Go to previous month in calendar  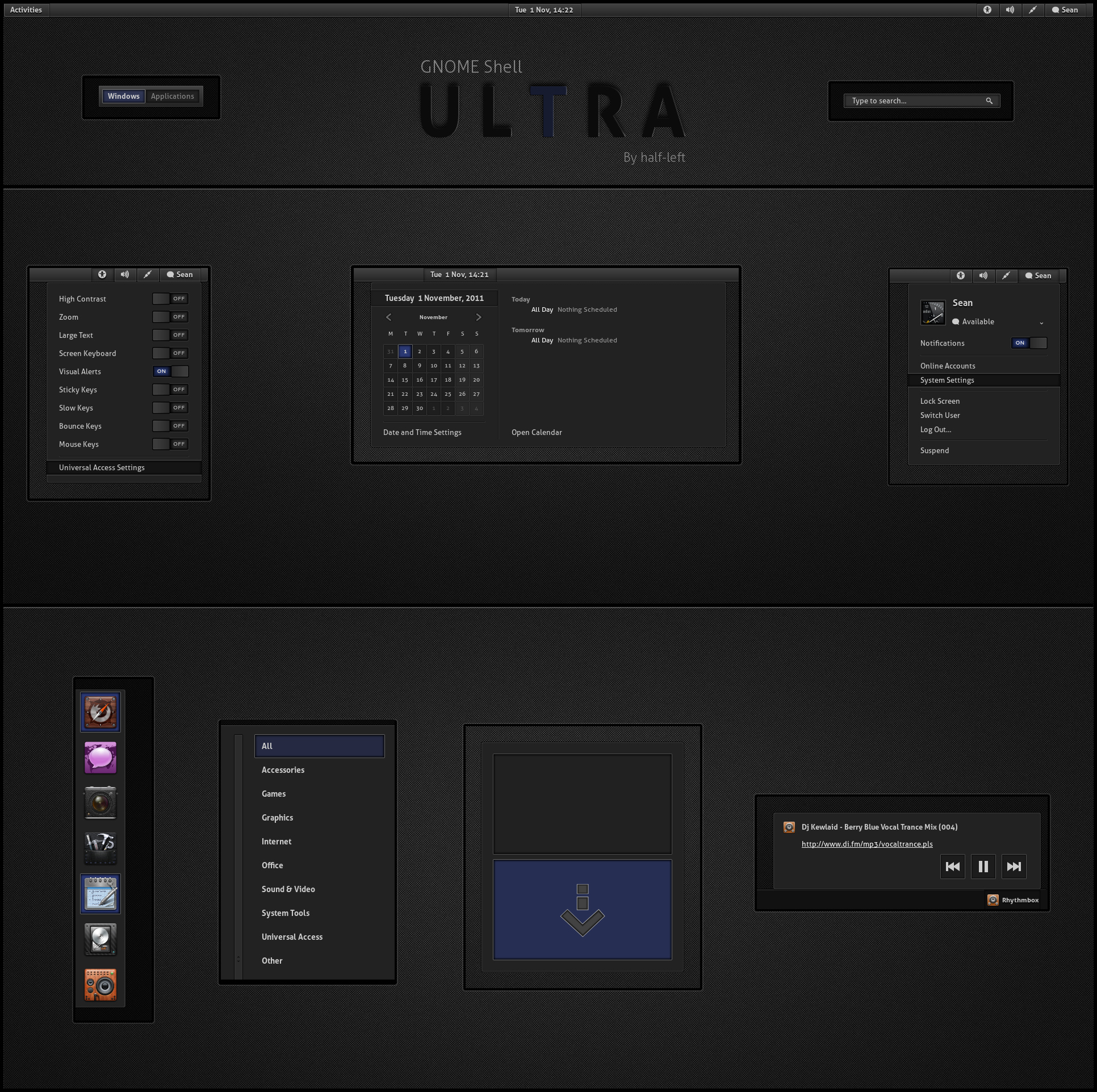pos(389,317)
